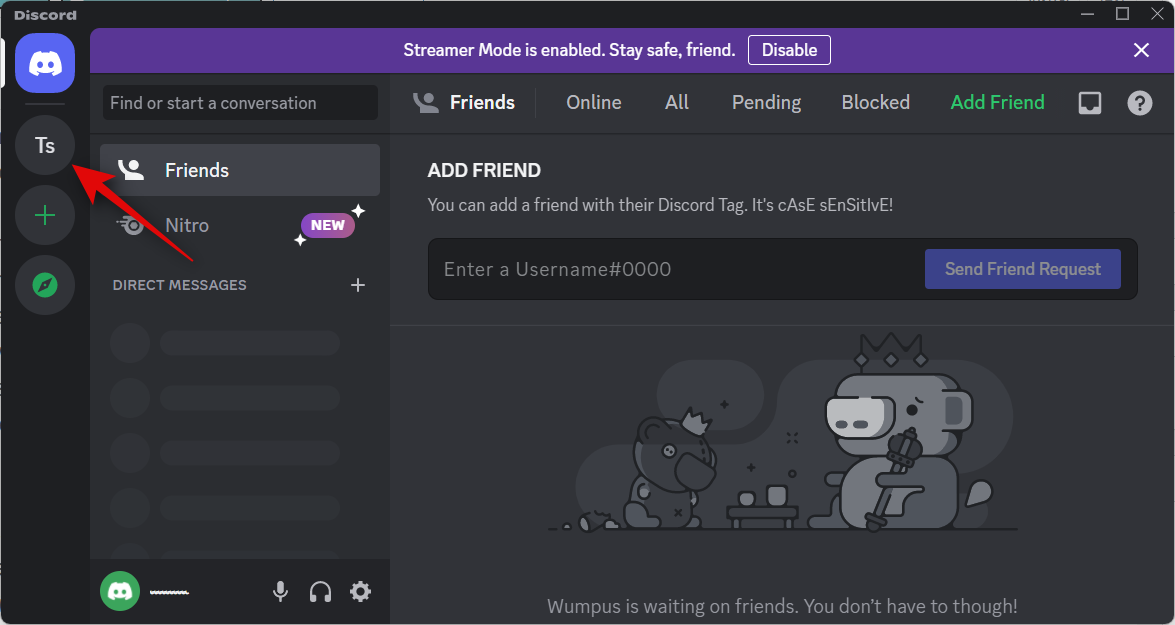Disable Streamer Mode
Screen dimensions: 1175x625
pos(789,50)
